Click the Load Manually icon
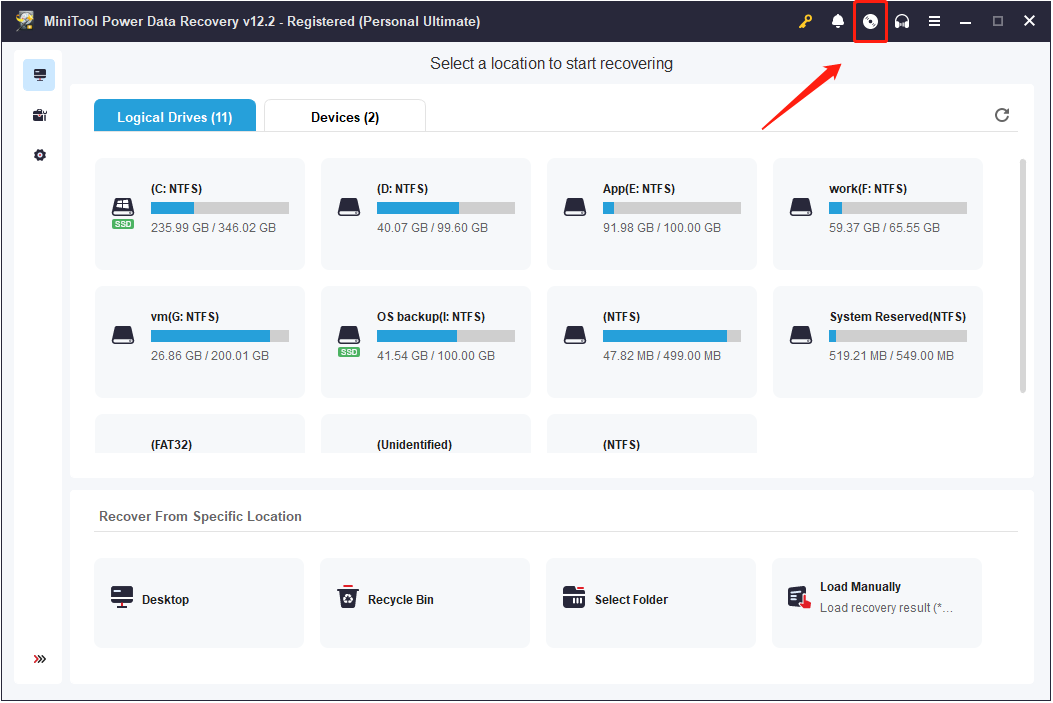The image size is (1053, 703). pyautogui.click(x=799, y=597)
